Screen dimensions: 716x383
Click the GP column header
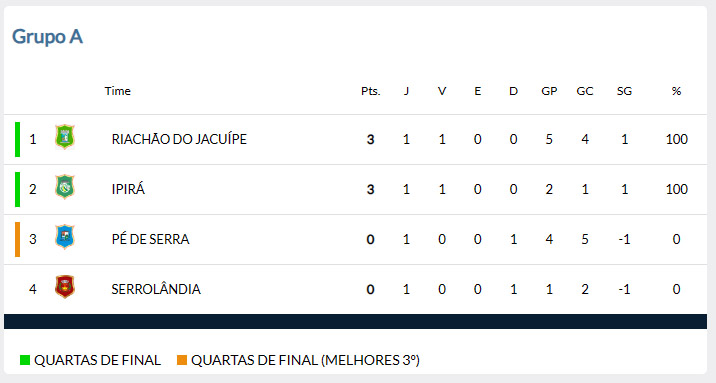tap(549, 91)
